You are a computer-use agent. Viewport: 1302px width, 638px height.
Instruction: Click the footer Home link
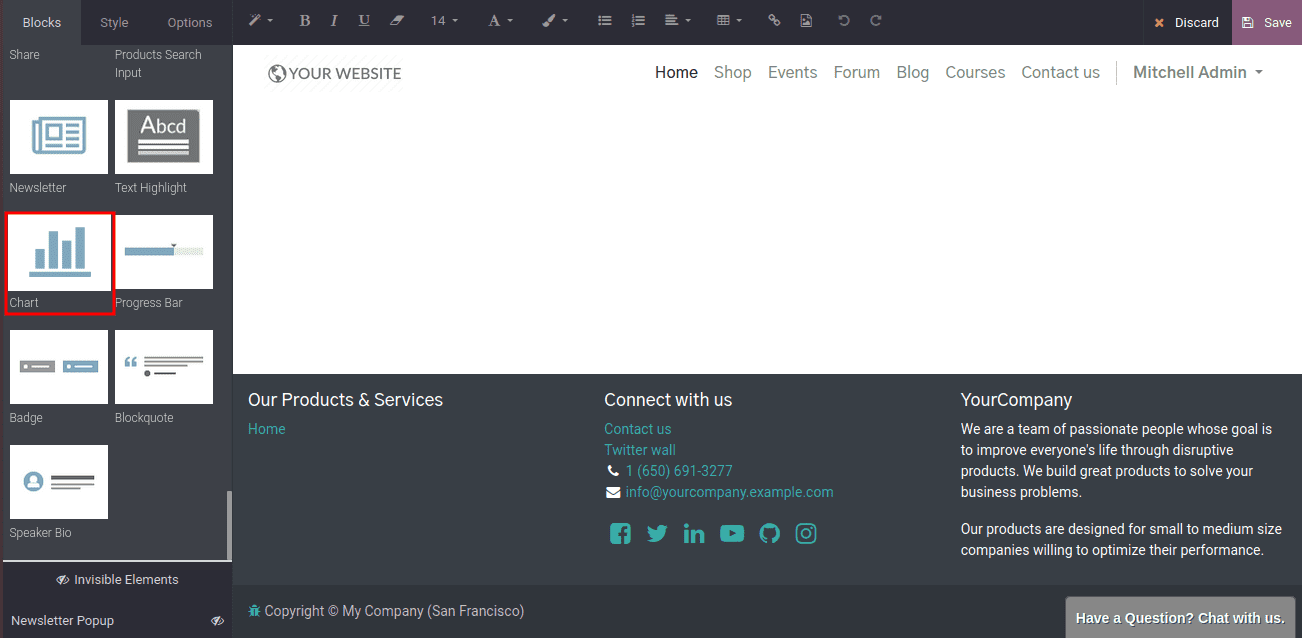(x=267, y=429)
